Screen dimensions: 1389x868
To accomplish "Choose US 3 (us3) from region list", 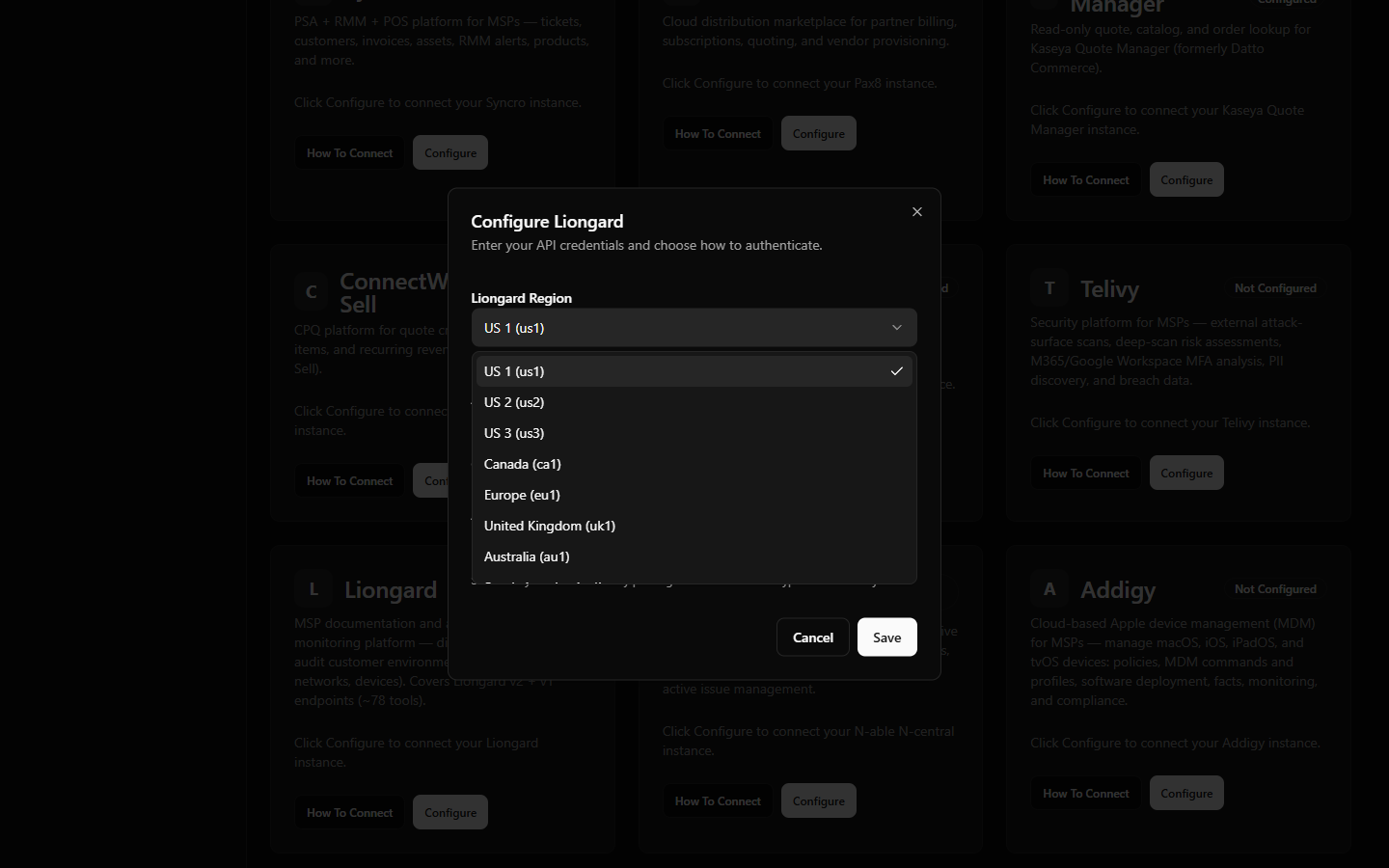I will 694,433.
